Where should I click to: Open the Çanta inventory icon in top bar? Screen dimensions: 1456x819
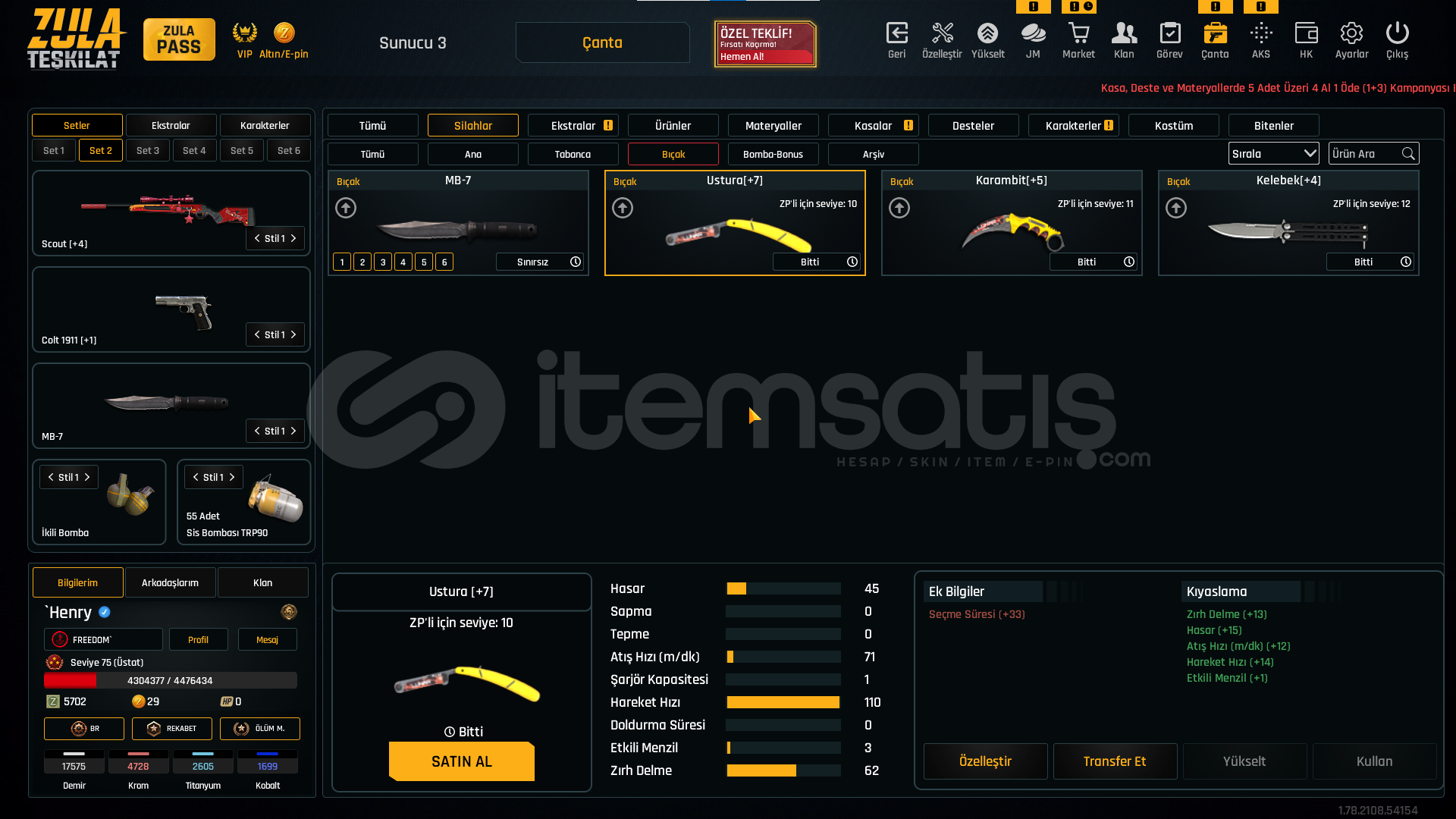(x=1215, y=33)
